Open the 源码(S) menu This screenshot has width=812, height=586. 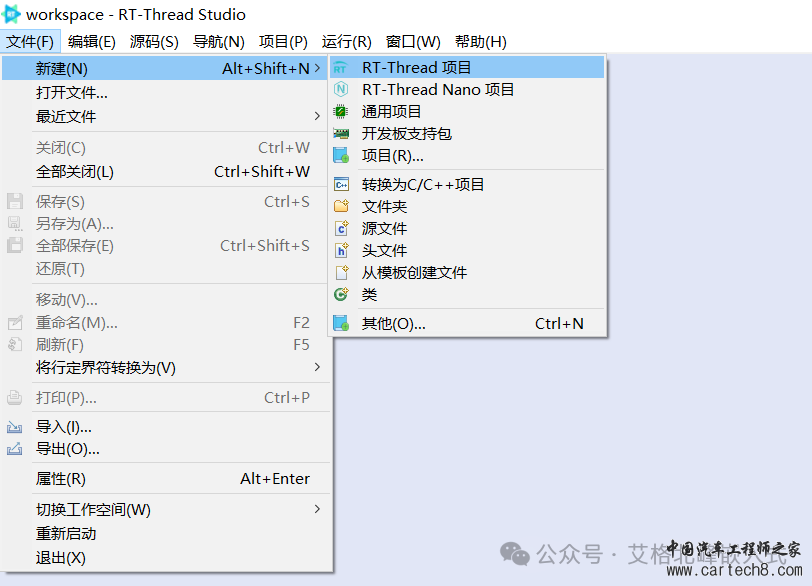coord(154,41)
